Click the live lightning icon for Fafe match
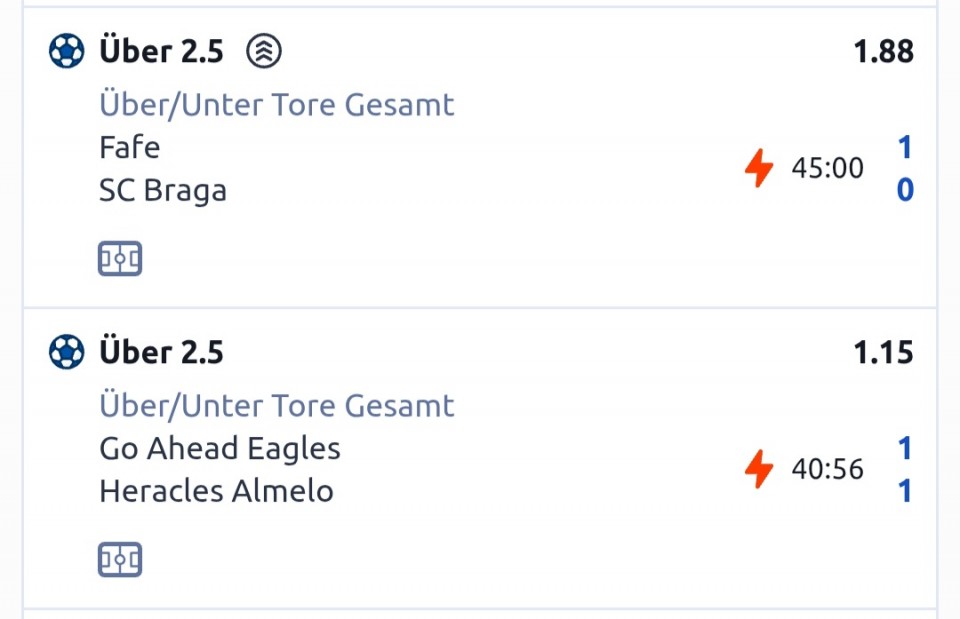 coord(759,168)
